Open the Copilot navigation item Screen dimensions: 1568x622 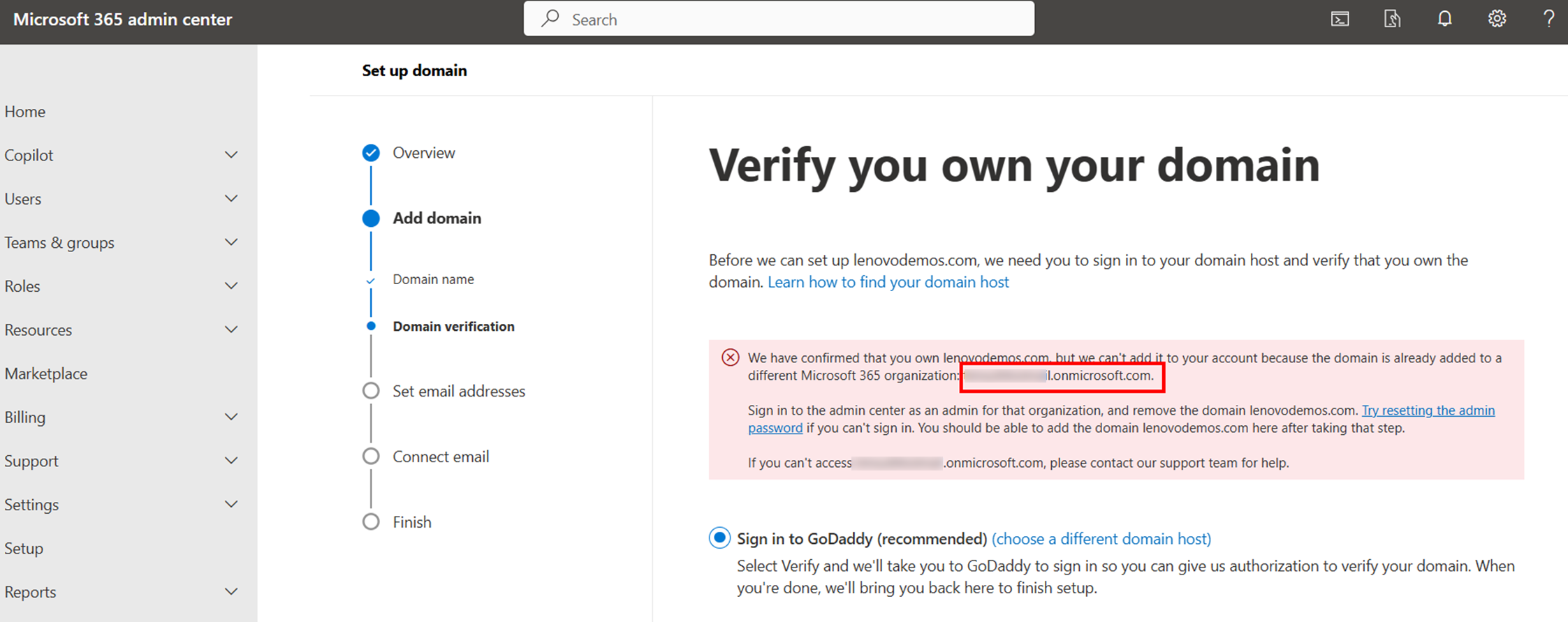tap(29, 155)
